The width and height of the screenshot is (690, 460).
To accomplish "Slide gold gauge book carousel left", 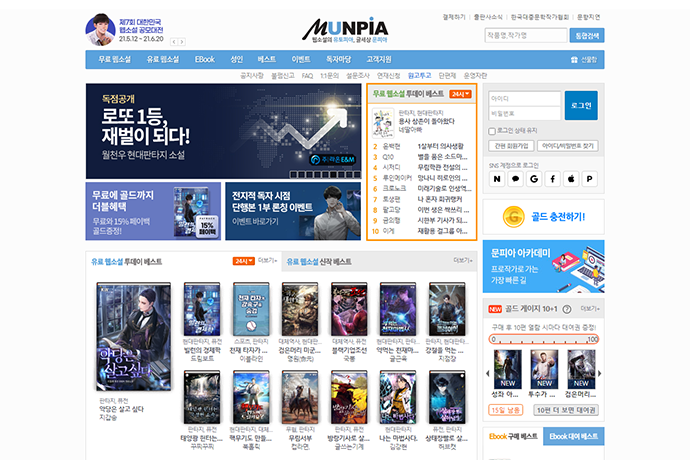I will click(487, 373).
